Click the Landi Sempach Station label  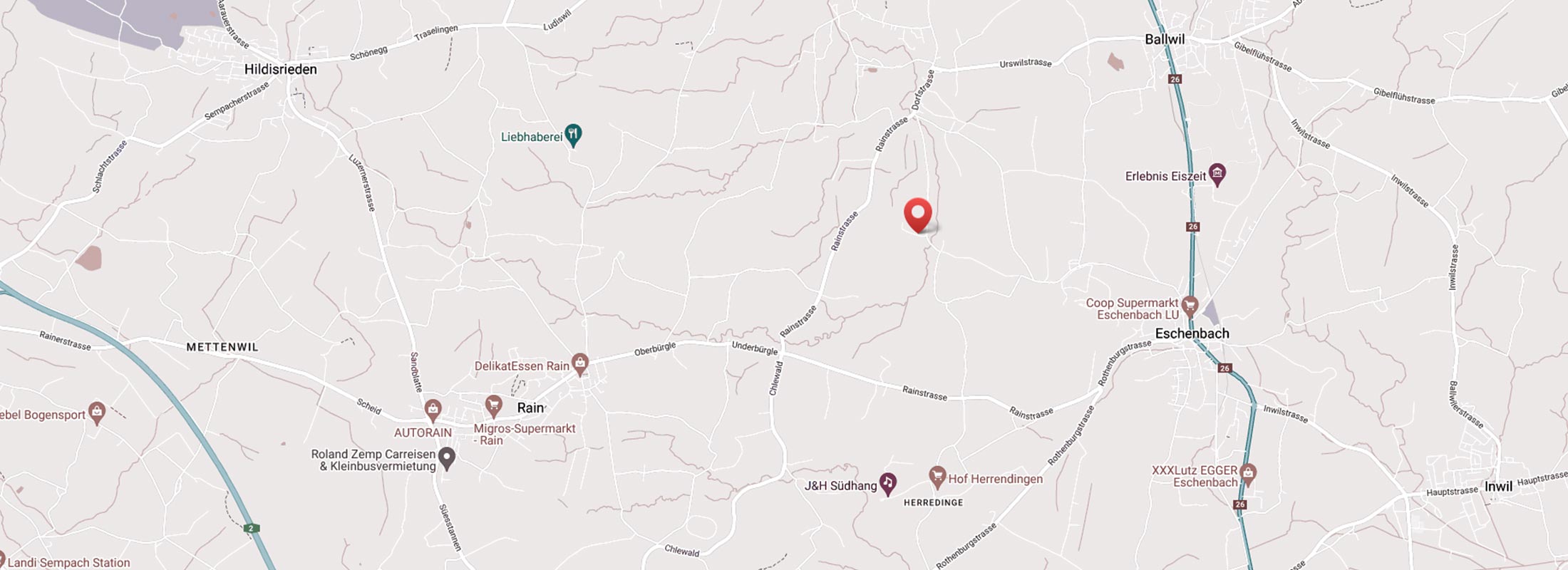68,563
